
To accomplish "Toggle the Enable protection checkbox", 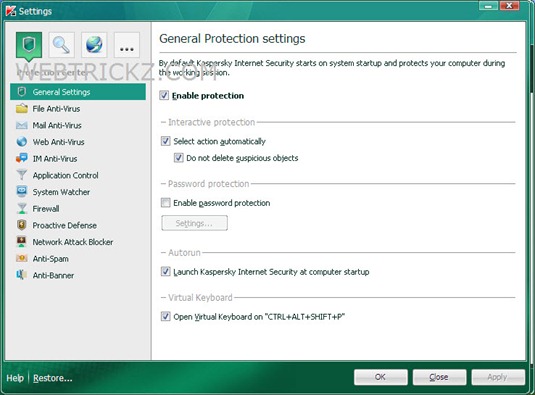I will tap(164, 96).
